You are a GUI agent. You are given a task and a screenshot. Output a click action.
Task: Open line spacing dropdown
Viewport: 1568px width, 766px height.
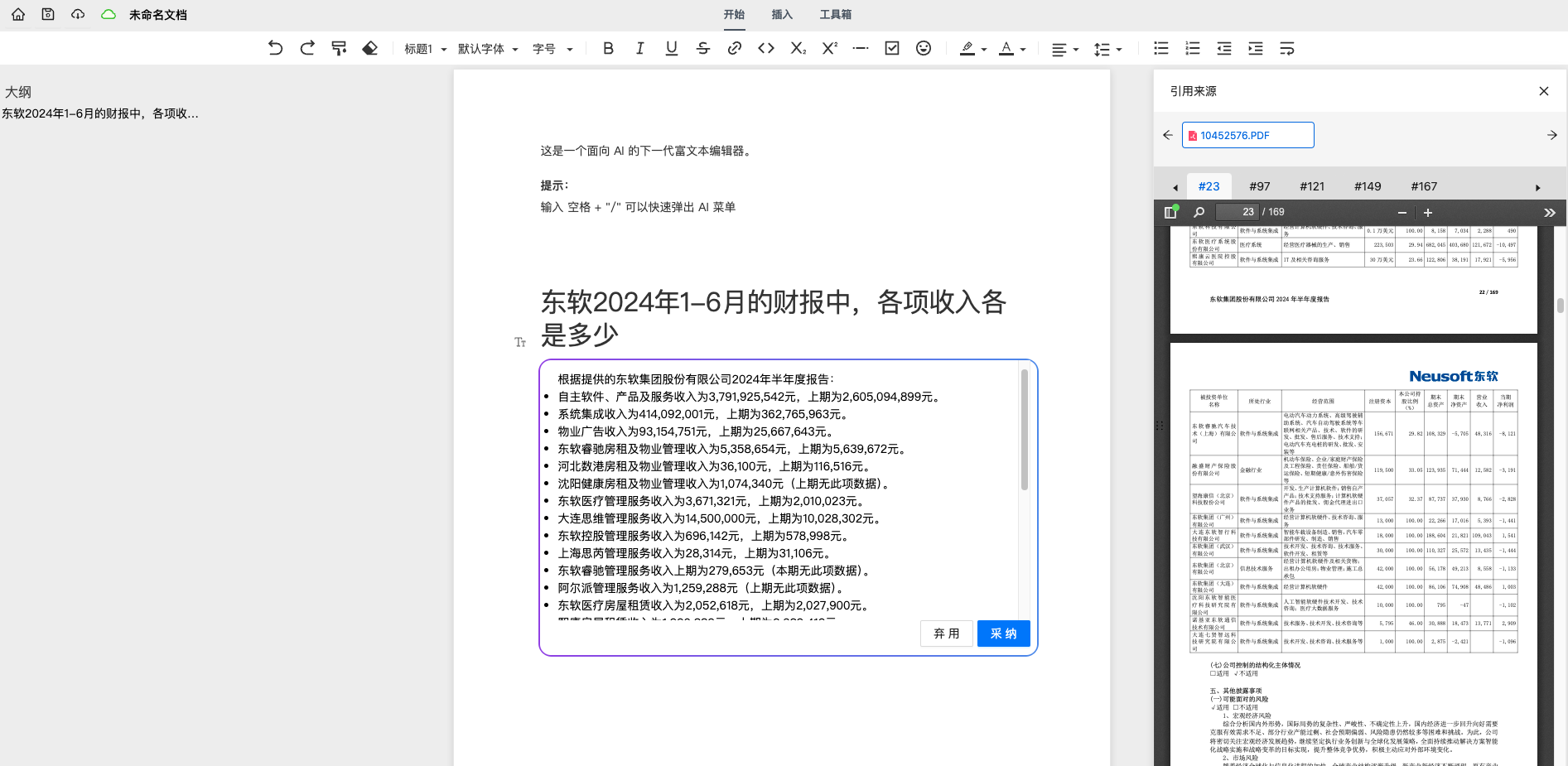pyautogui.click(x=1107, y=50)
